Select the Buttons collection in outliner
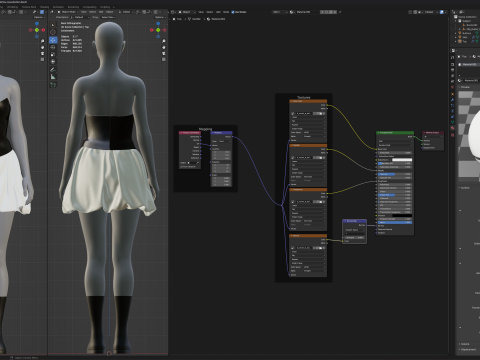 click(x=466, y=33)
